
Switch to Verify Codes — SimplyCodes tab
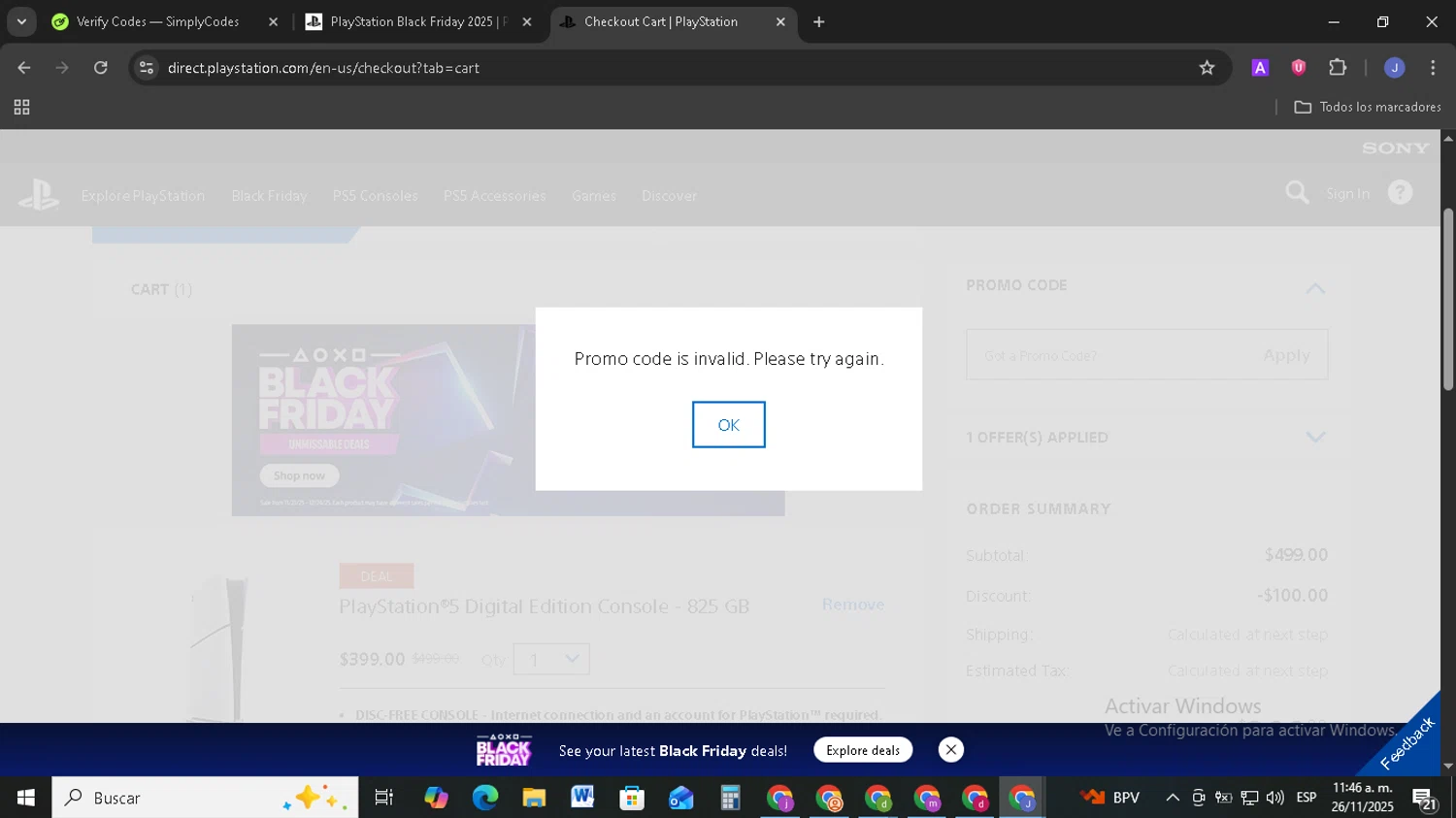(157, 21)
